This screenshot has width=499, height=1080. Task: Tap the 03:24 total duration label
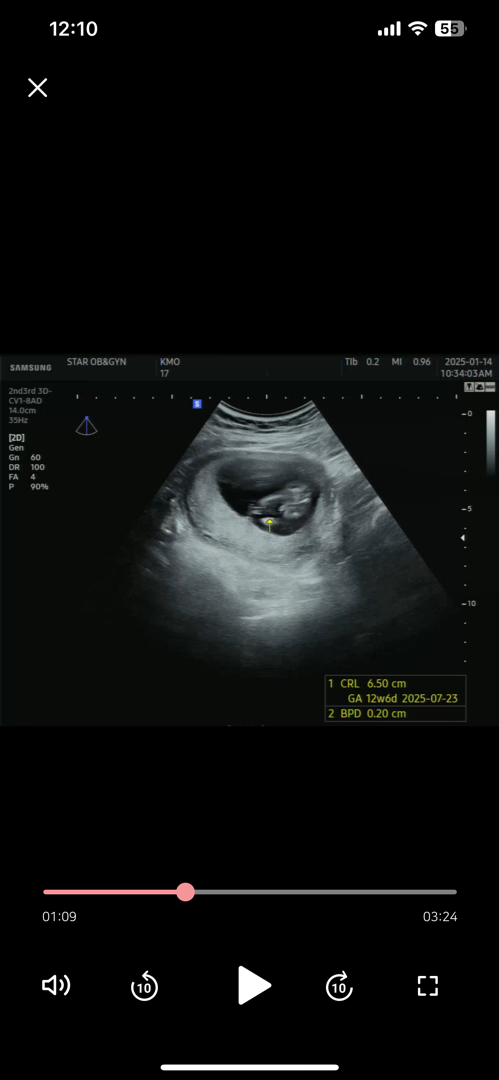(440, 917)
